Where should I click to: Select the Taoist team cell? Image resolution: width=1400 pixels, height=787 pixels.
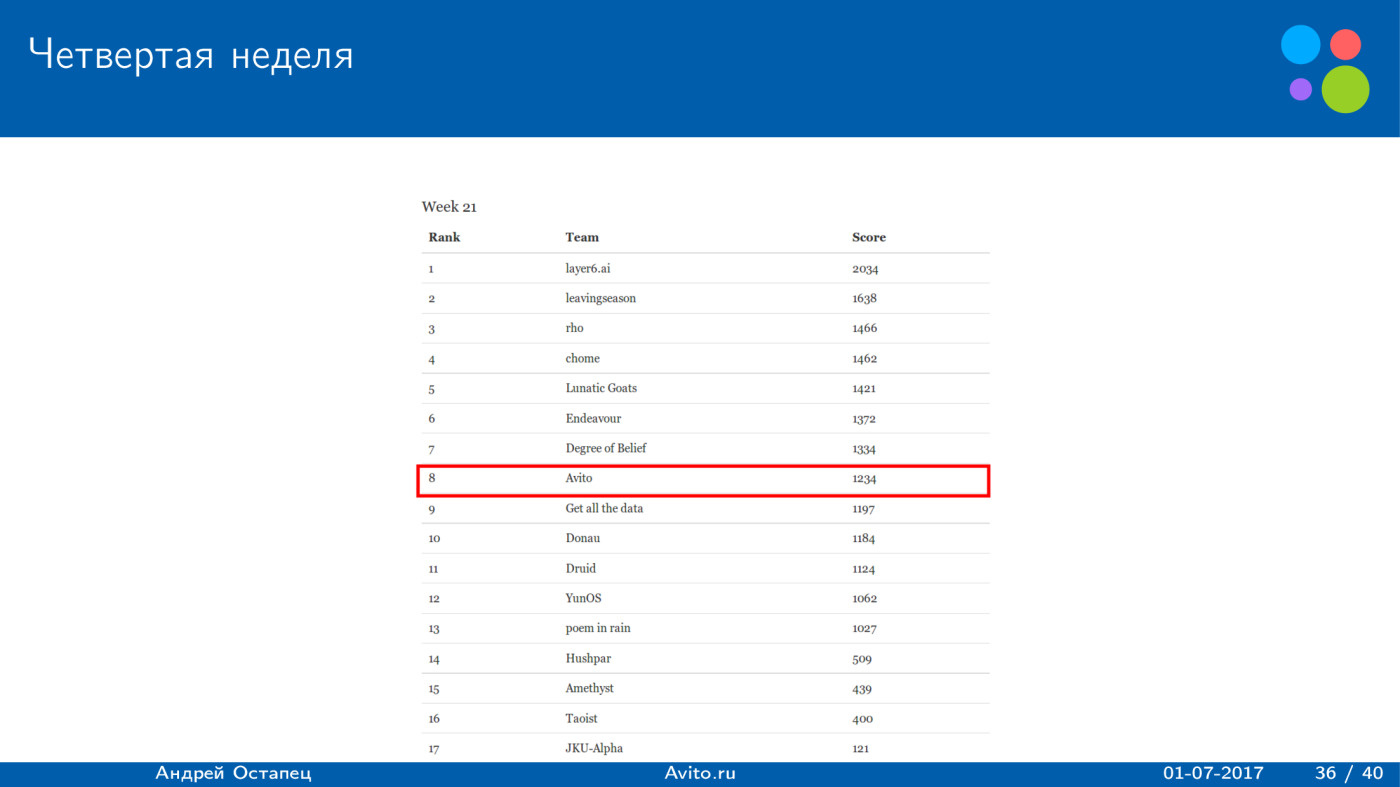pyautogui.click(x=581, y=718)
